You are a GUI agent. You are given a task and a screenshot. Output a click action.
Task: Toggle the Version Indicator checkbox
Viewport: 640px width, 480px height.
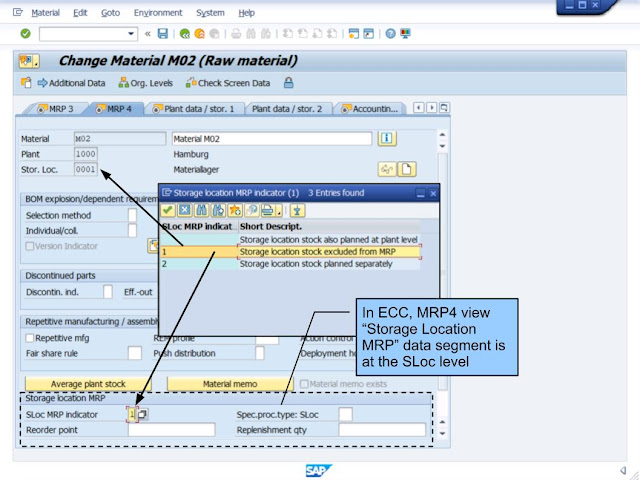coord(29,246)
